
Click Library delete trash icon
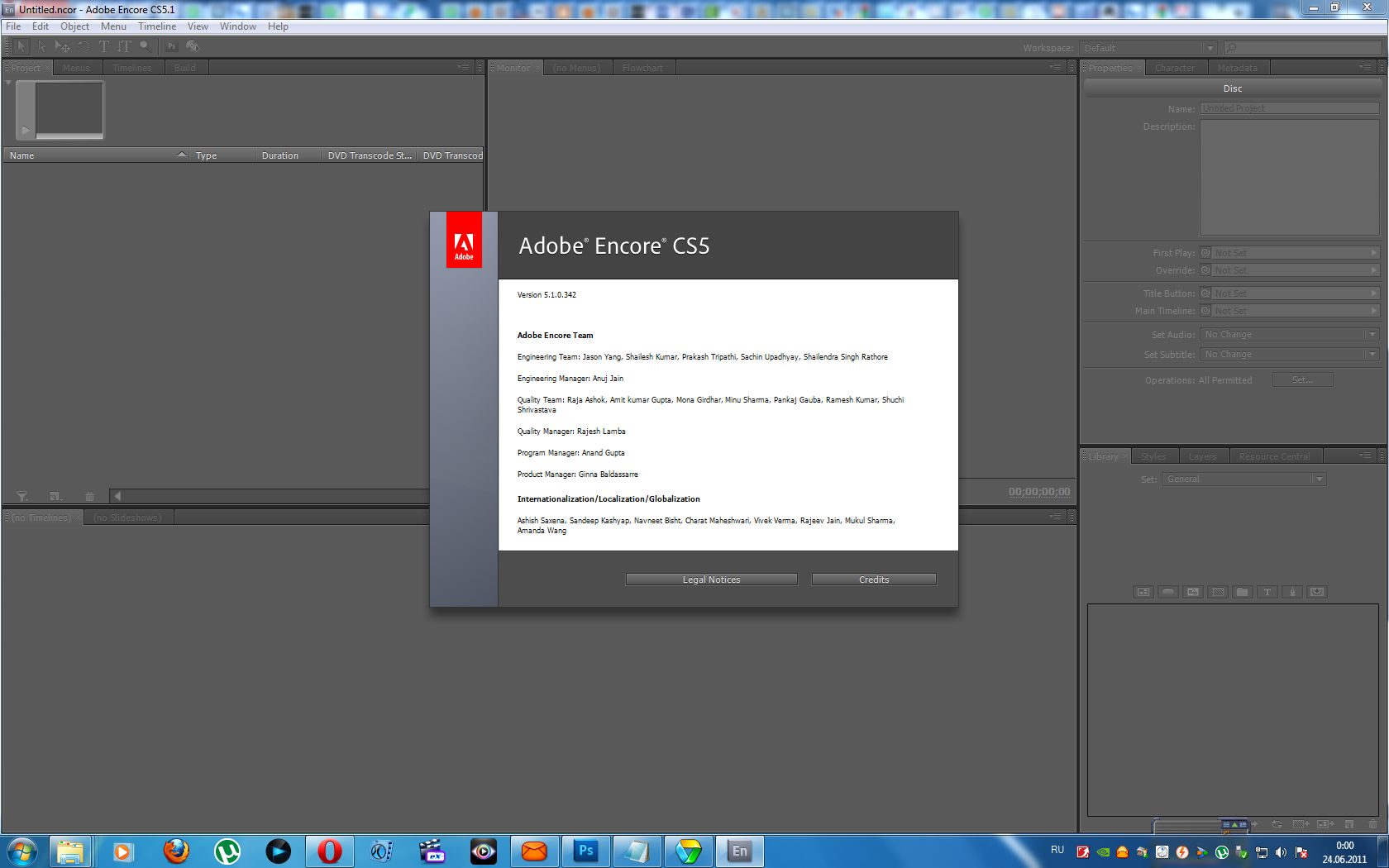pos(1372,824)
